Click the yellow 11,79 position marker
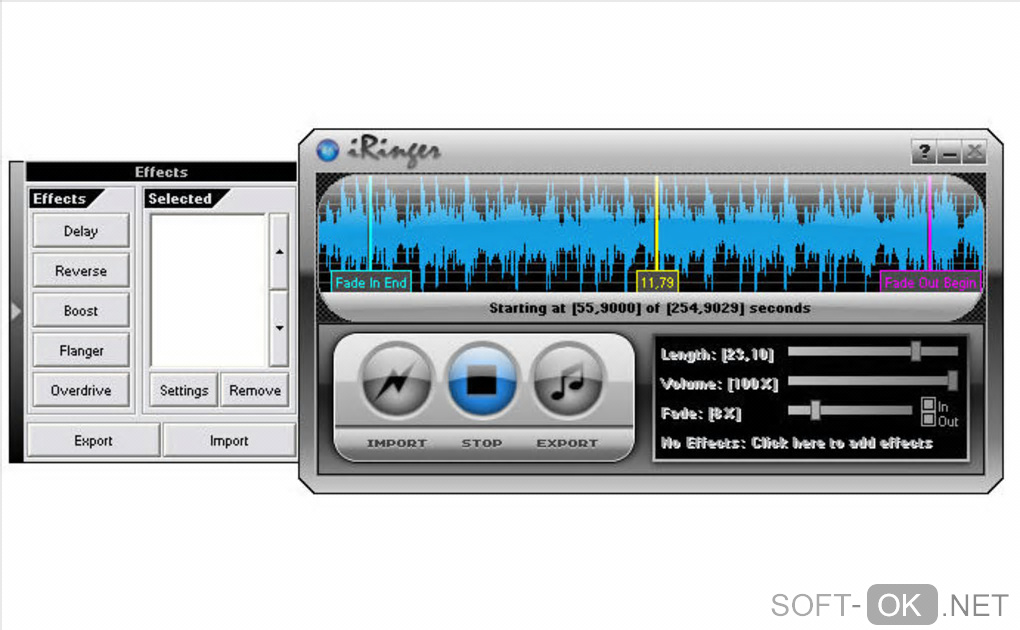 pyautogui.click(x=657, y=282)
